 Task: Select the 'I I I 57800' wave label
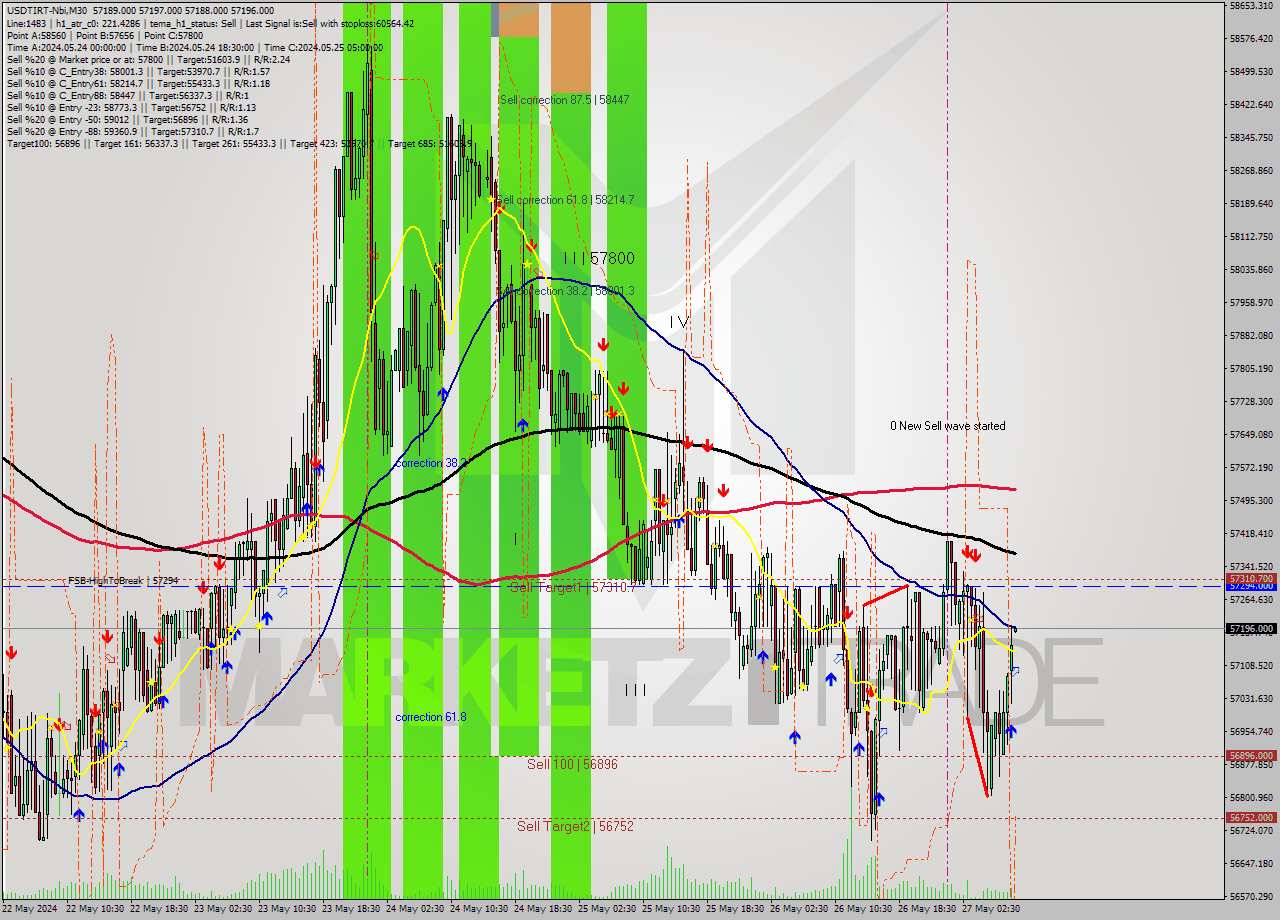(x=598, y=258)
